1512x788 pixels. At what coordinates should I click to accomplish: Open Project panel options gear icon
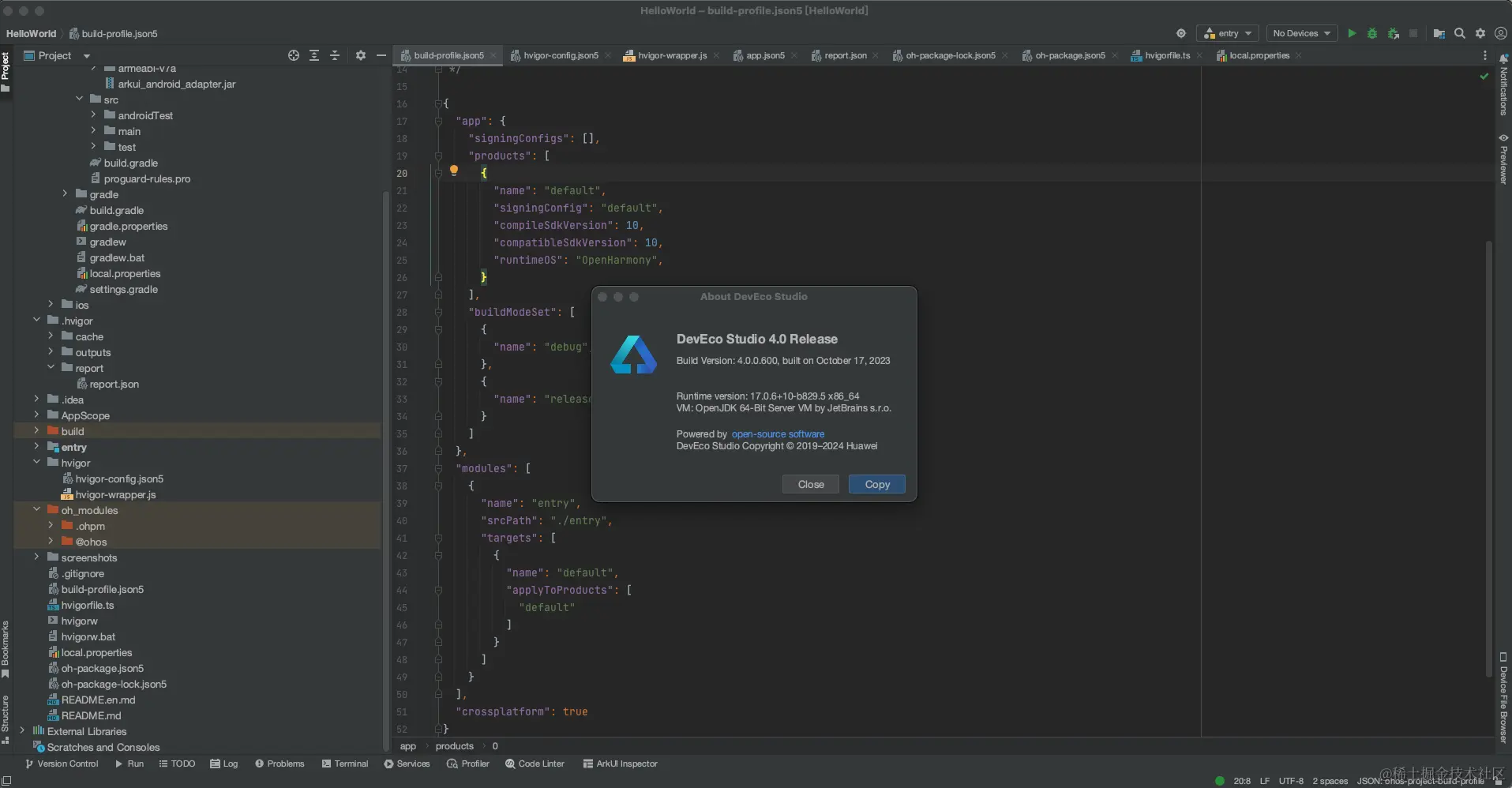pyautogui.click(x=361, y=55)
